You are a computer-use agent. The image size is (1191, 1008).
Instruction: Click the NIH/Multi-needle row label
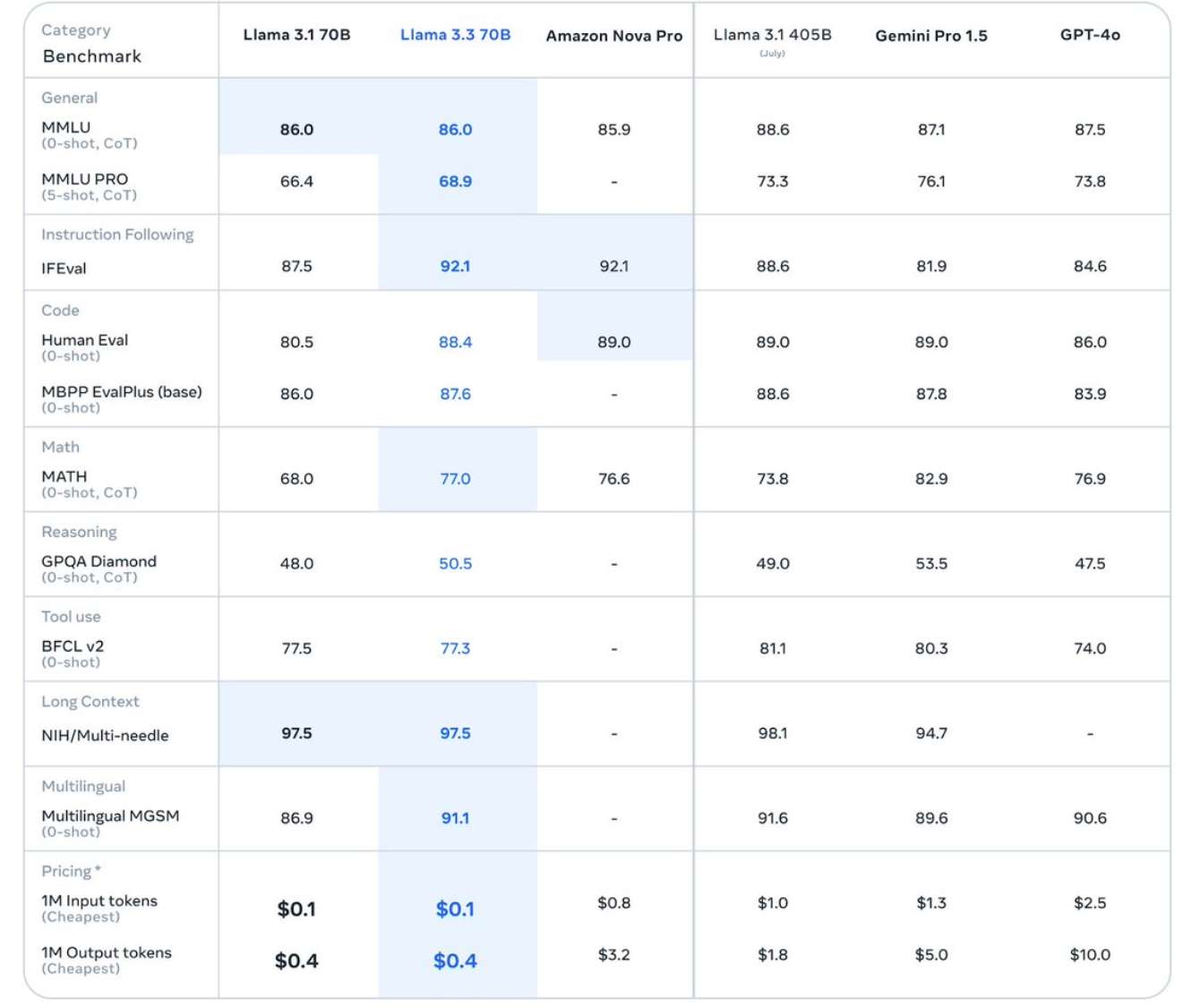click(105, 736)
